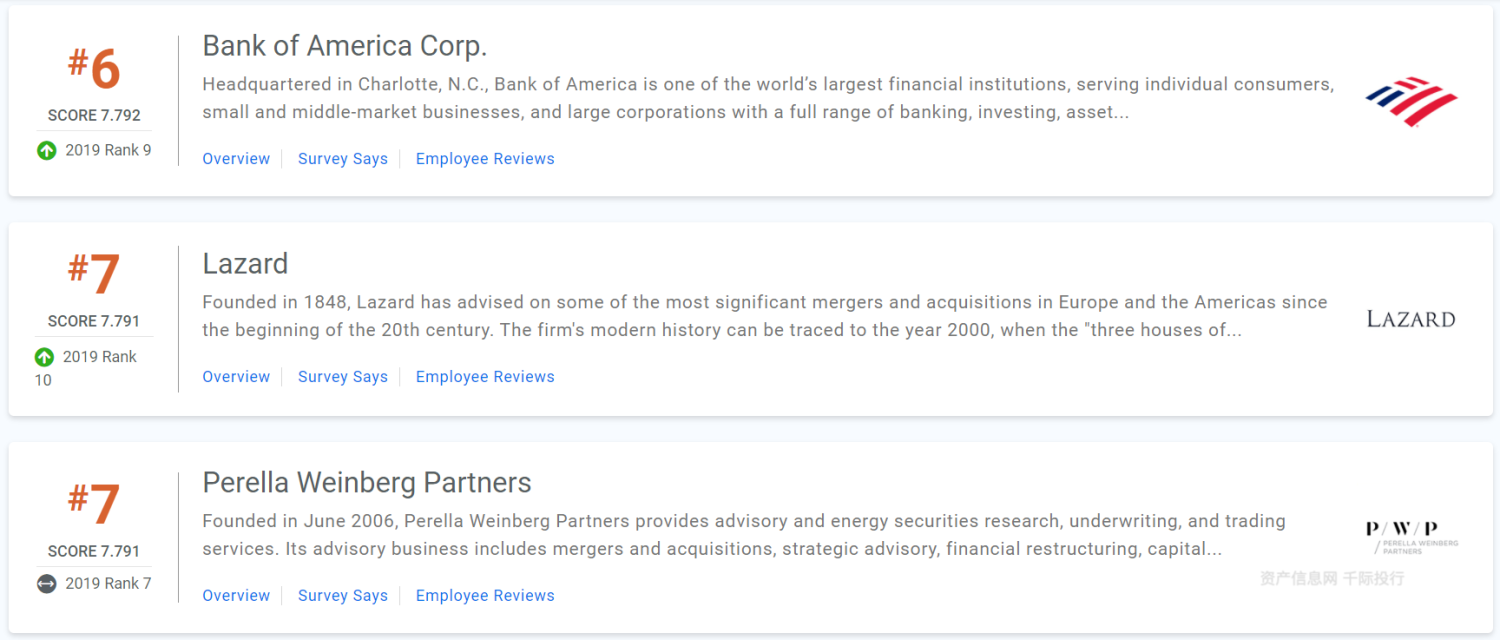
Task: Click unchanged-rank arrow icon for Perella Weinberg
Action: point(46,584)
